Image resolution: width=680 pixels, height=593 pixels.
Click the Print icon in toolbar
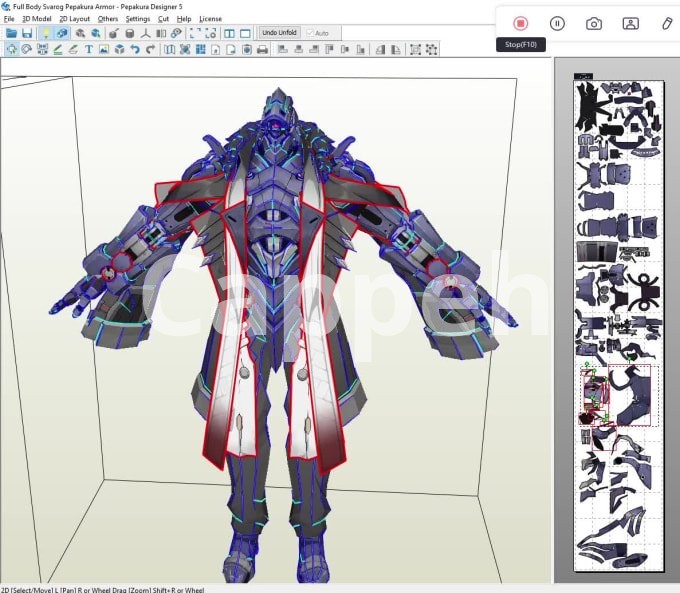pos(262,49)
